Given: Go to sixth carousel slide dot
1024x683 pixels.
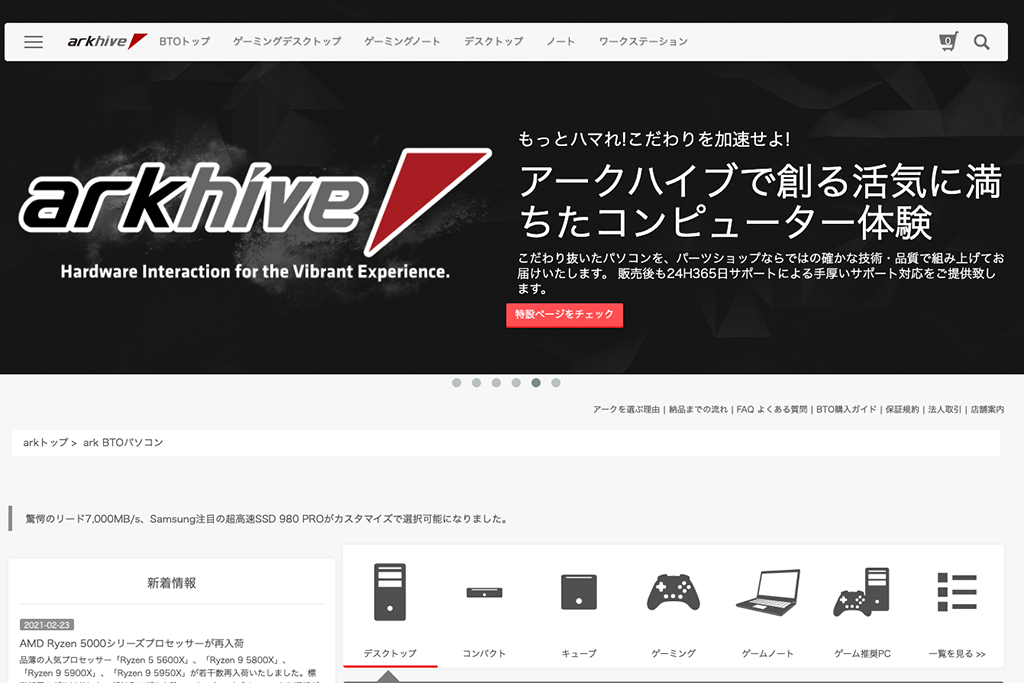Looking at the screenshot, I should 556,383.
